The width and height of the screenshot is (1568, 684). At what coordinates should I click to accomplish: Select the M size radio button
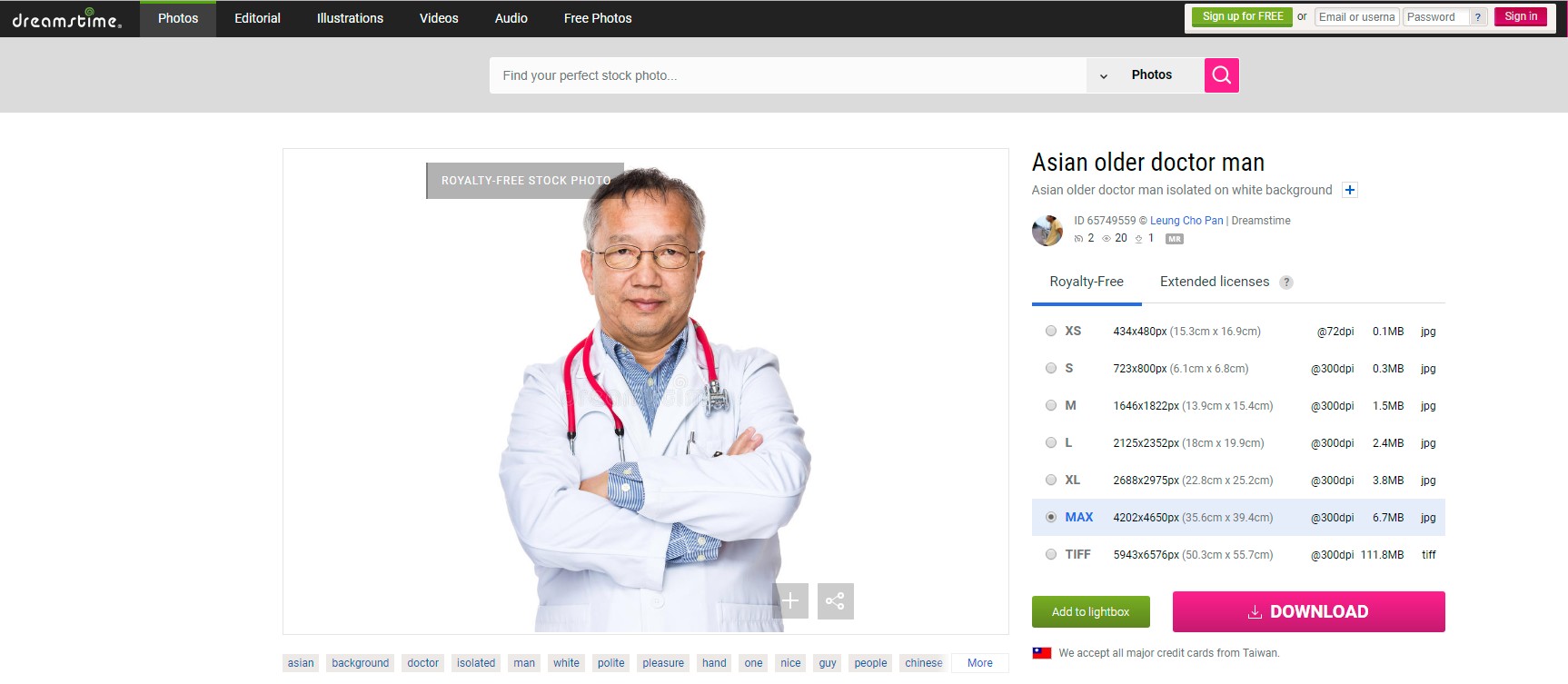pyautogui.click(x=1051, y=406)
